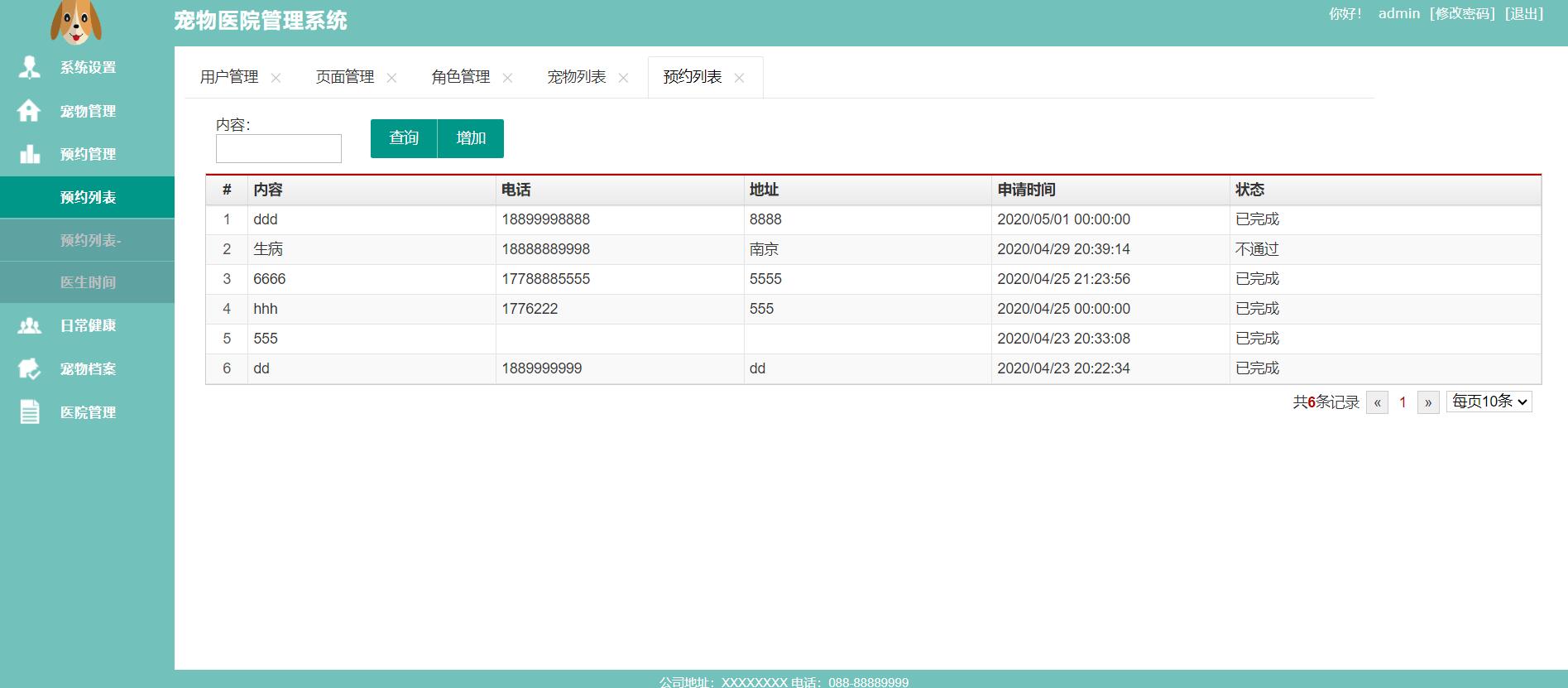Click the time 2020/04/23 20:22:34
Viewport: 1568px width, 688px height.
click(x=1063, y=368)
